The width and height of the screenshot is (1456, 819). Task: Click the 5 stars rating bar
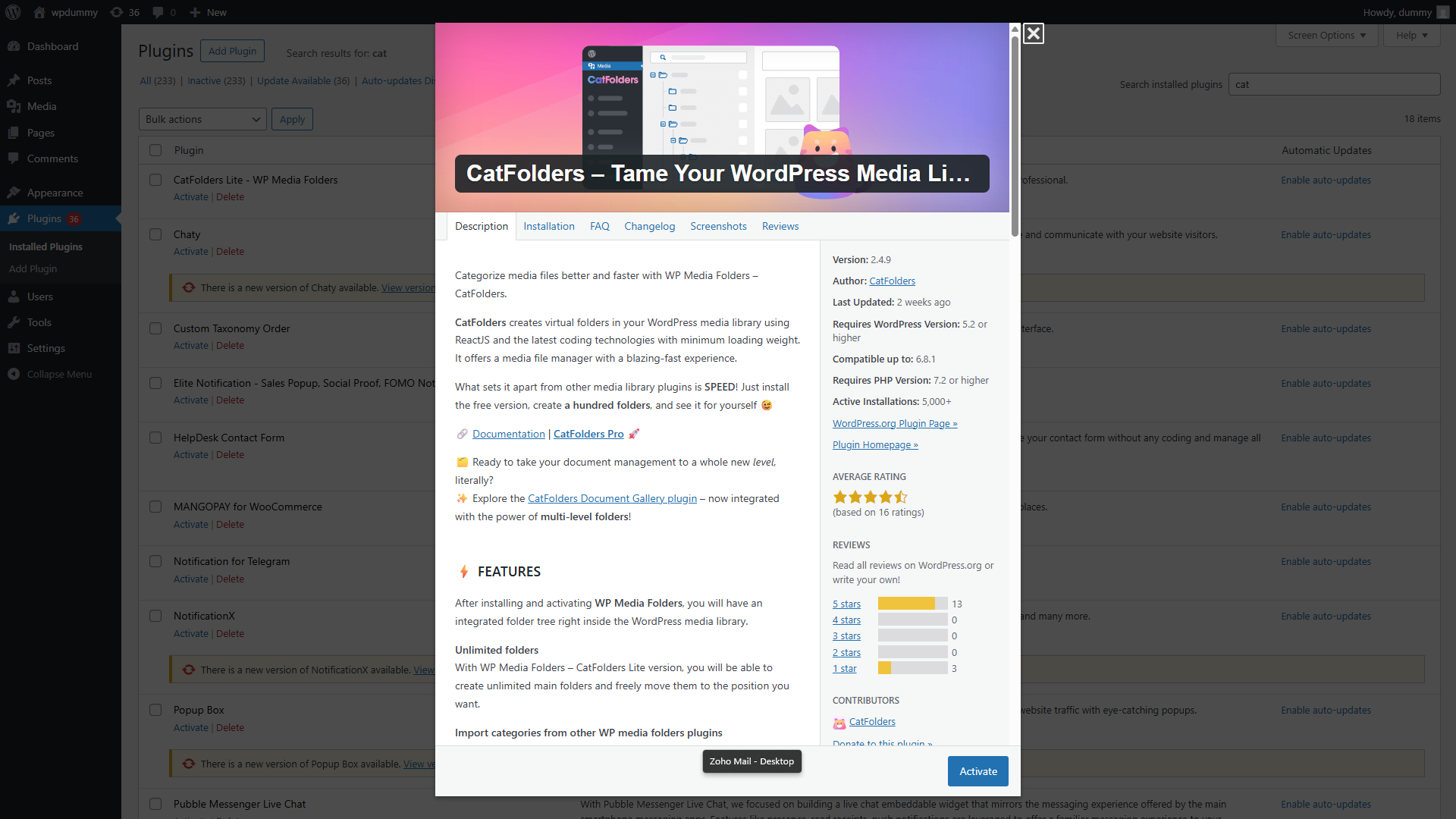click(913, 604)
